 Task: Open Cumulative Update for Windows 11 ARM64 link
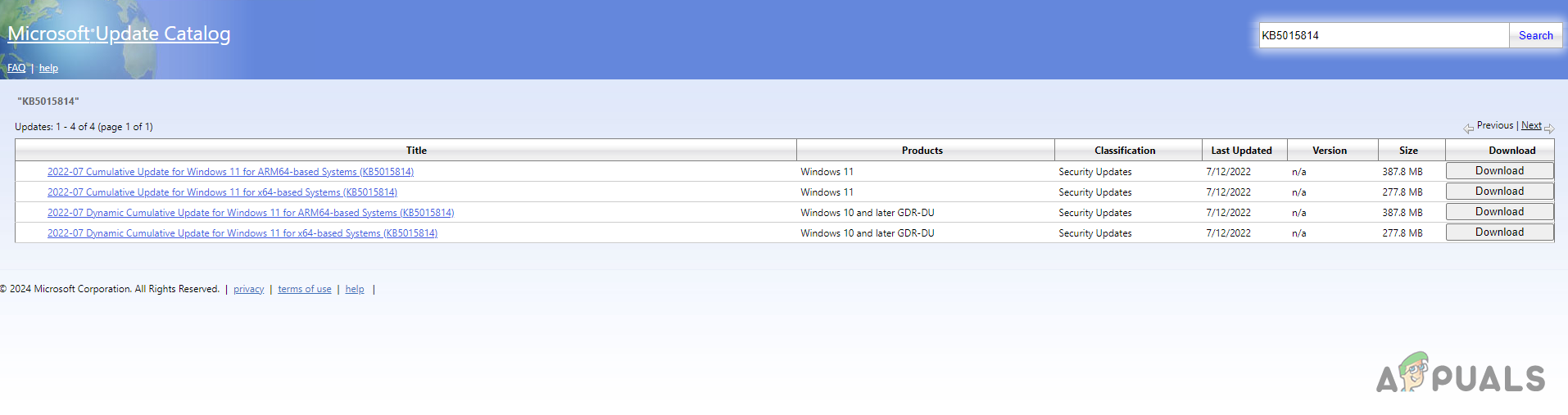coord(230,172)
